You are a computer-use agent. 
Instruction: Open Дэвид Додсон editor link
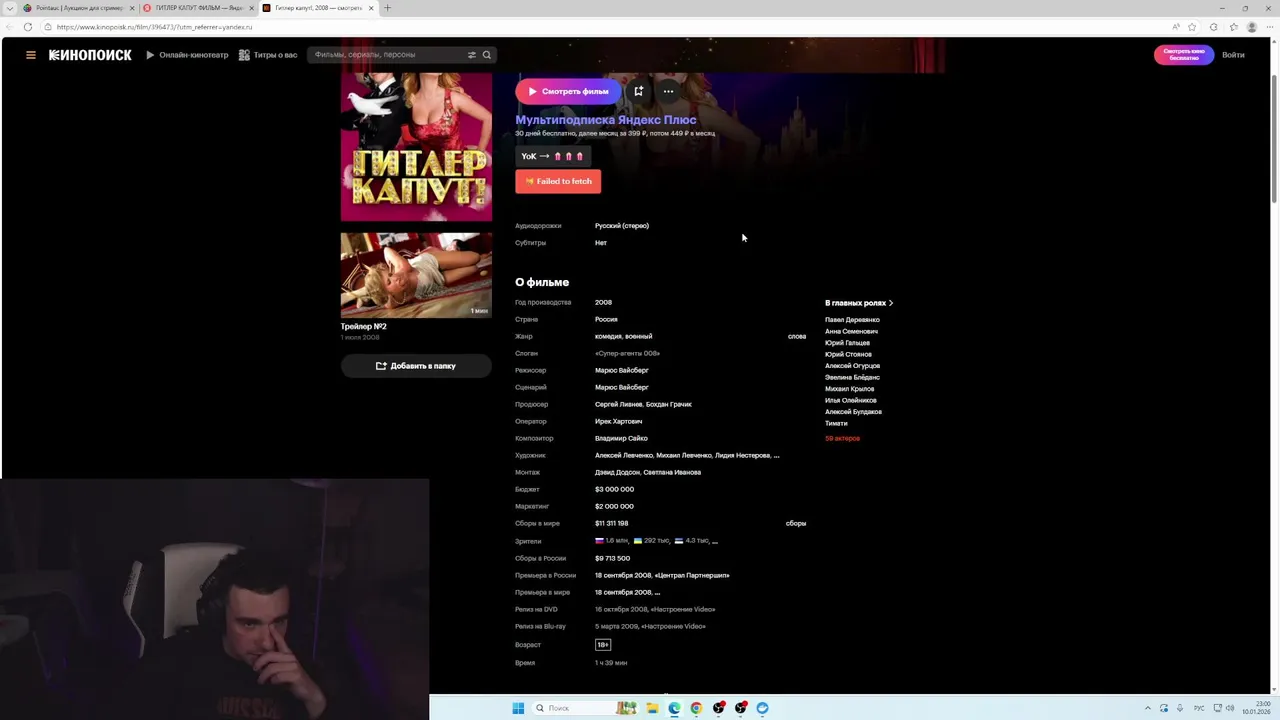(x=616, y=472)
